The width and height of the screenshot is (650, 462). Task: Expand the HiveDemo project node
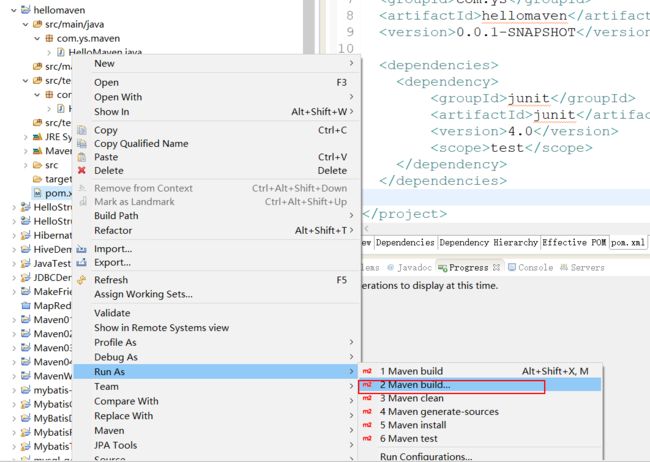click(14, 250)
